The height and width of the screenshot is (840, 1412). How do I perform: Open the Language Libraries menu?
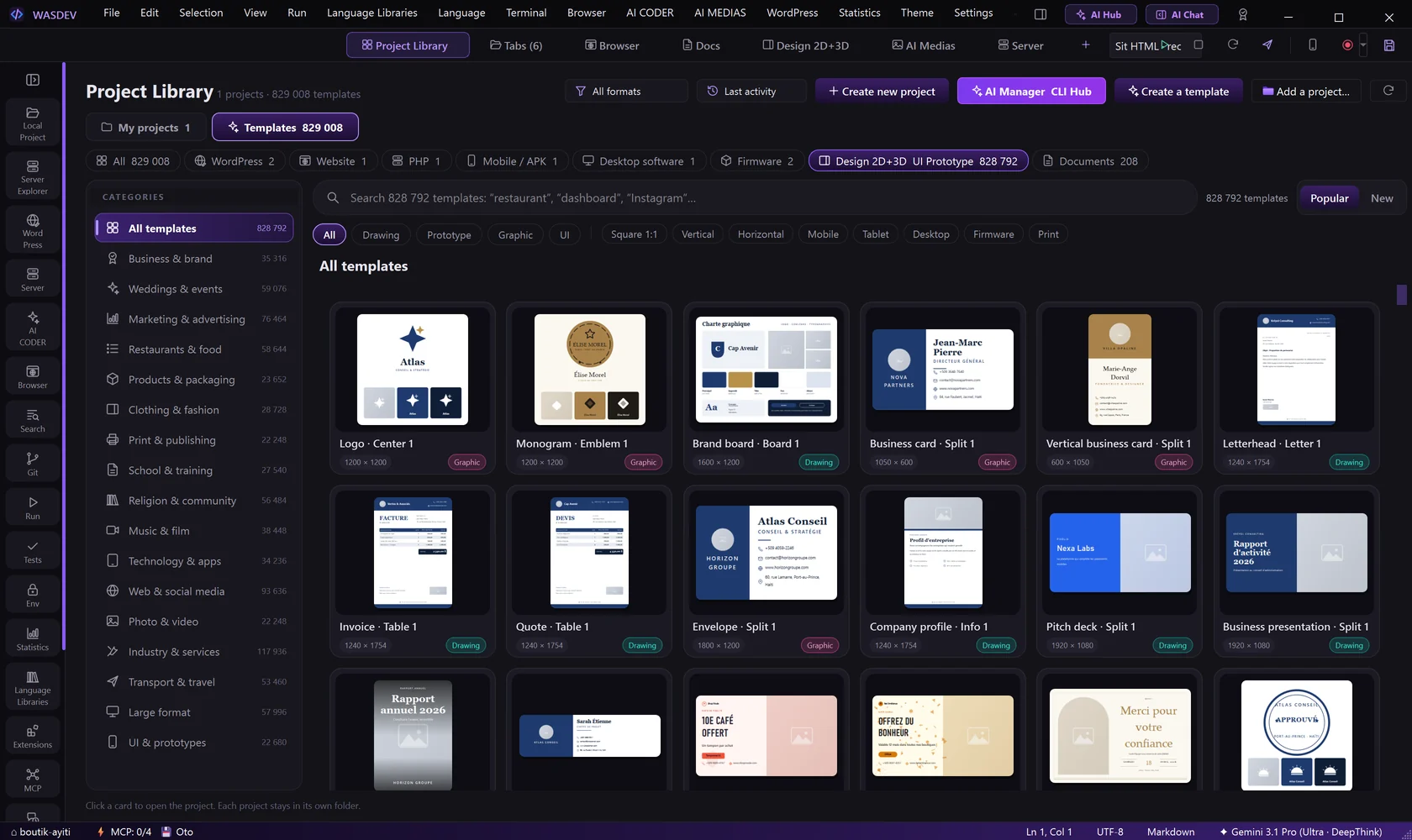tap(371, 13)
